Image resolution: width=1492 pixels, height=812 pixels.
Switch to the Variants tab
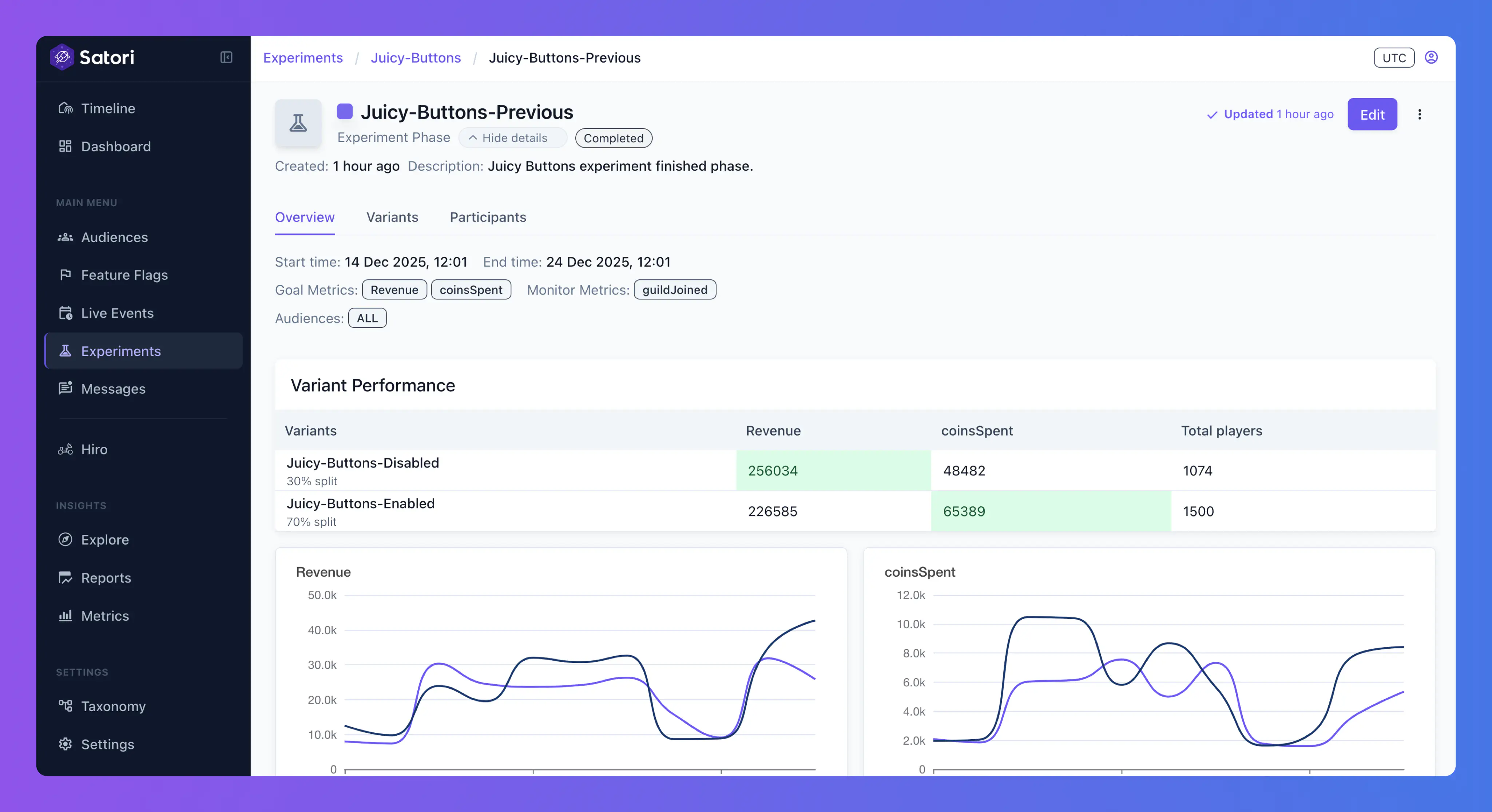point(392,217)
